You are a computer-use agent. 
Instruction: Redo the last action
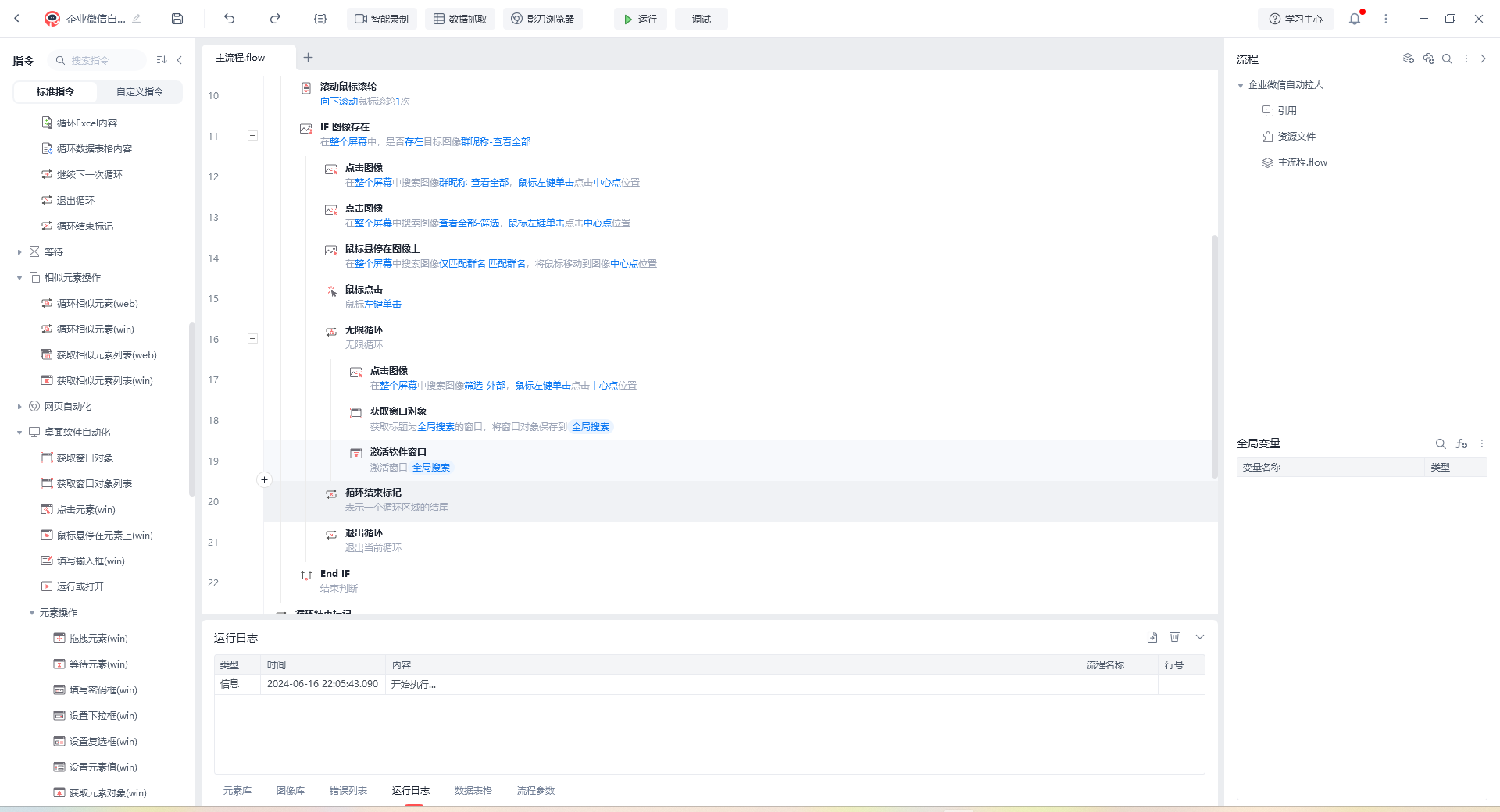click(x=275, y=19)
